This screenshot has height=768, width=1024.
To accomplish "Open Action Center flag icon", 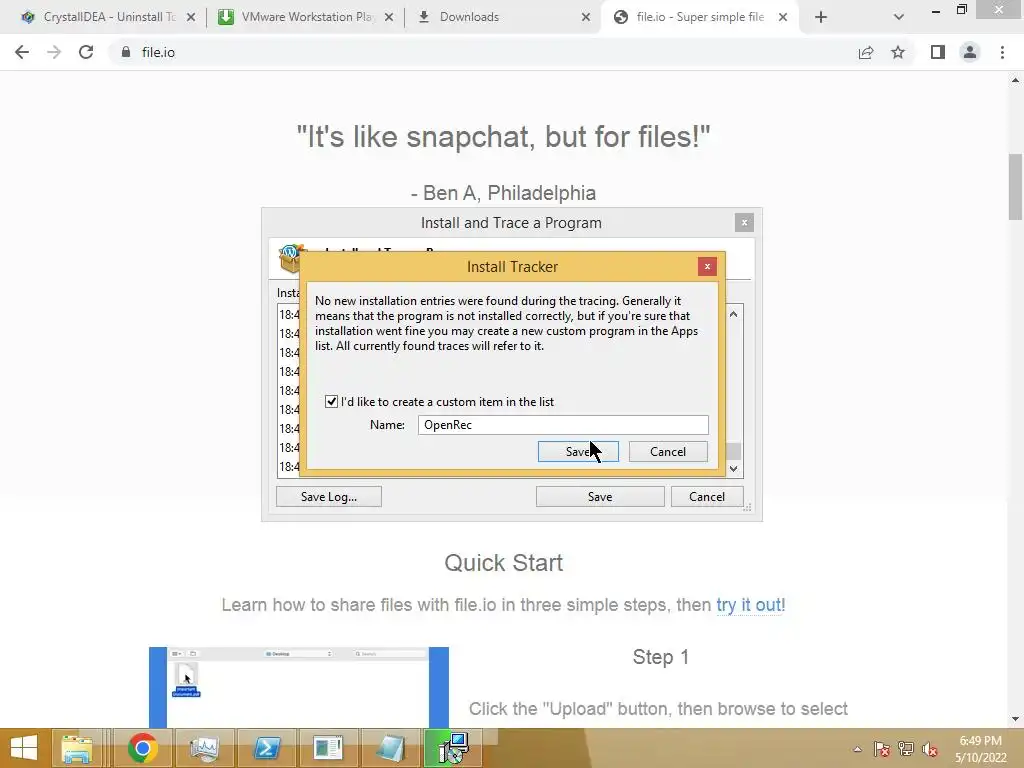I will click(882, 749).
